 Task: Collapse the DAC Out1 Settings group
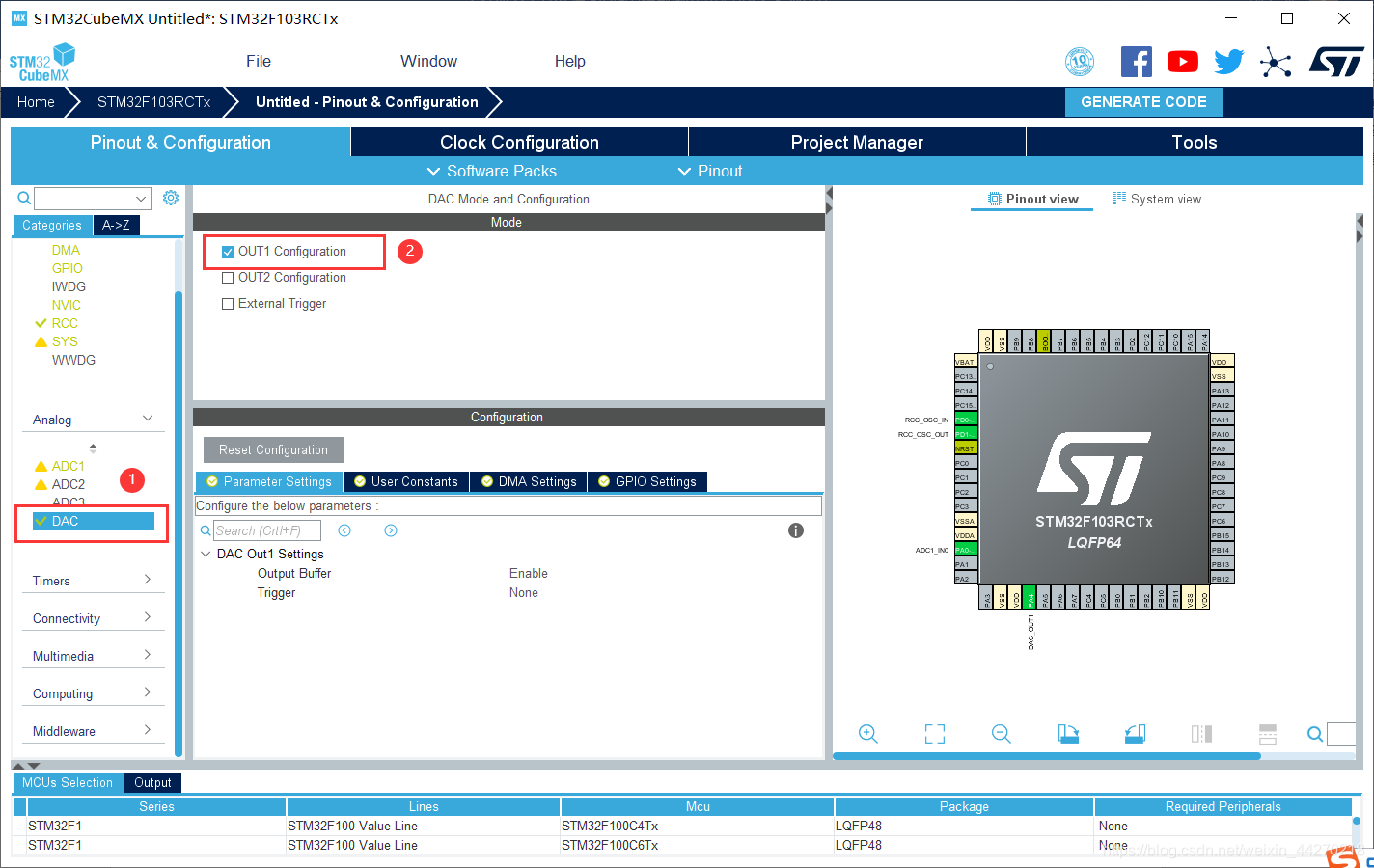coord(206,554)
